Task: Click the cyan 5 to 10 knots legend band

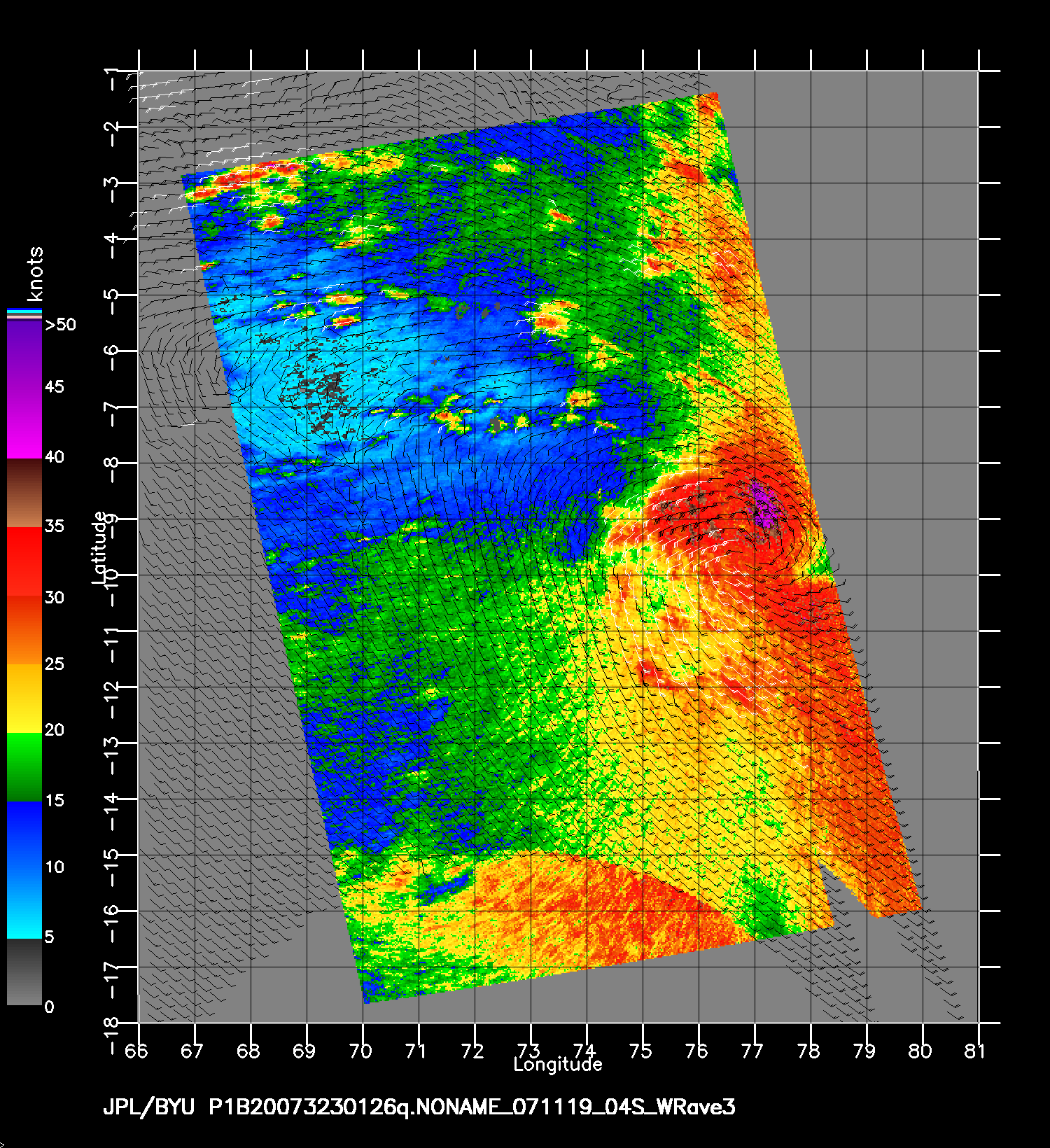Action: [x=24, y=904]
